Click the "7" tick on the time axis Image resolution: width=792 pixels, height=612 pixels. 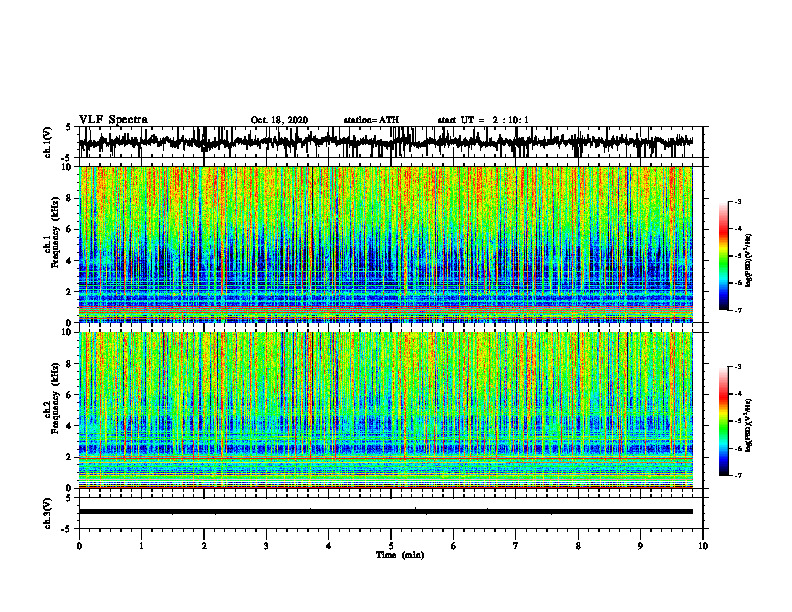[516, 546]
